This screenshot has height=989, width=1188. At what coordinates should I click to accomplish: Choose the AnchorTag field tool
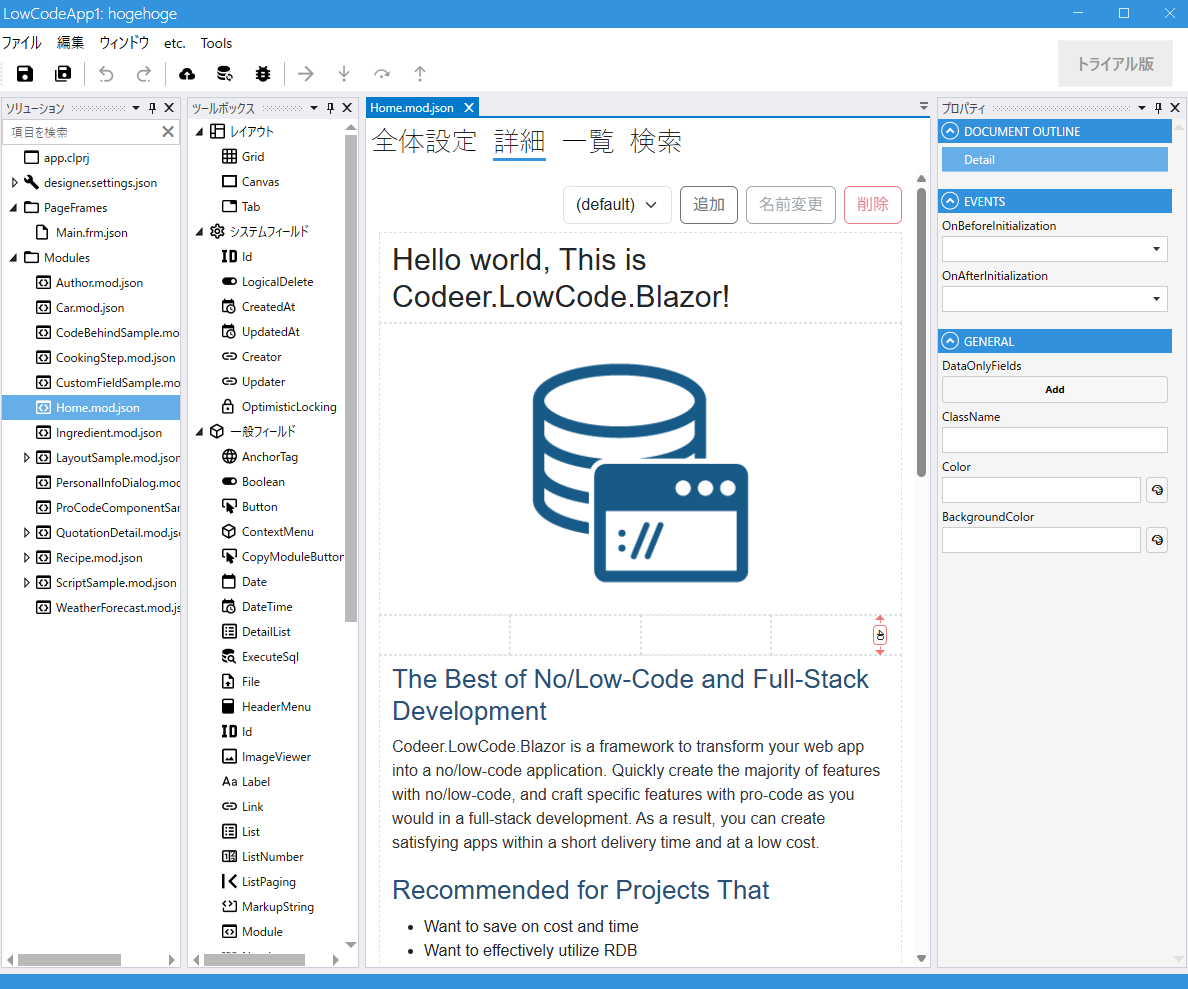(260, 456)
